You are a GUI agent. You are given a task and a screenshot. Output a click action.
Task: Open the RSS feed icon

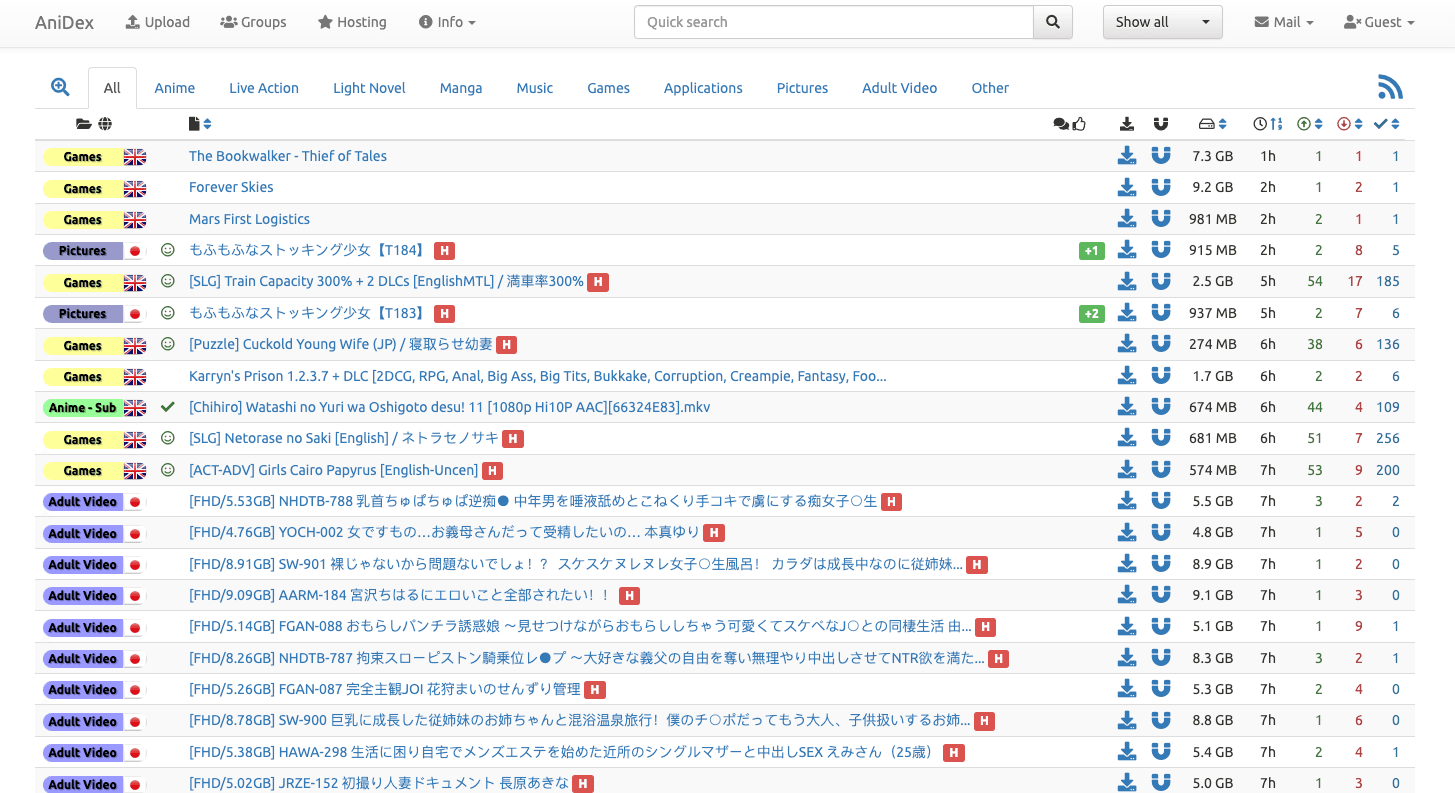coord(1390,87)
